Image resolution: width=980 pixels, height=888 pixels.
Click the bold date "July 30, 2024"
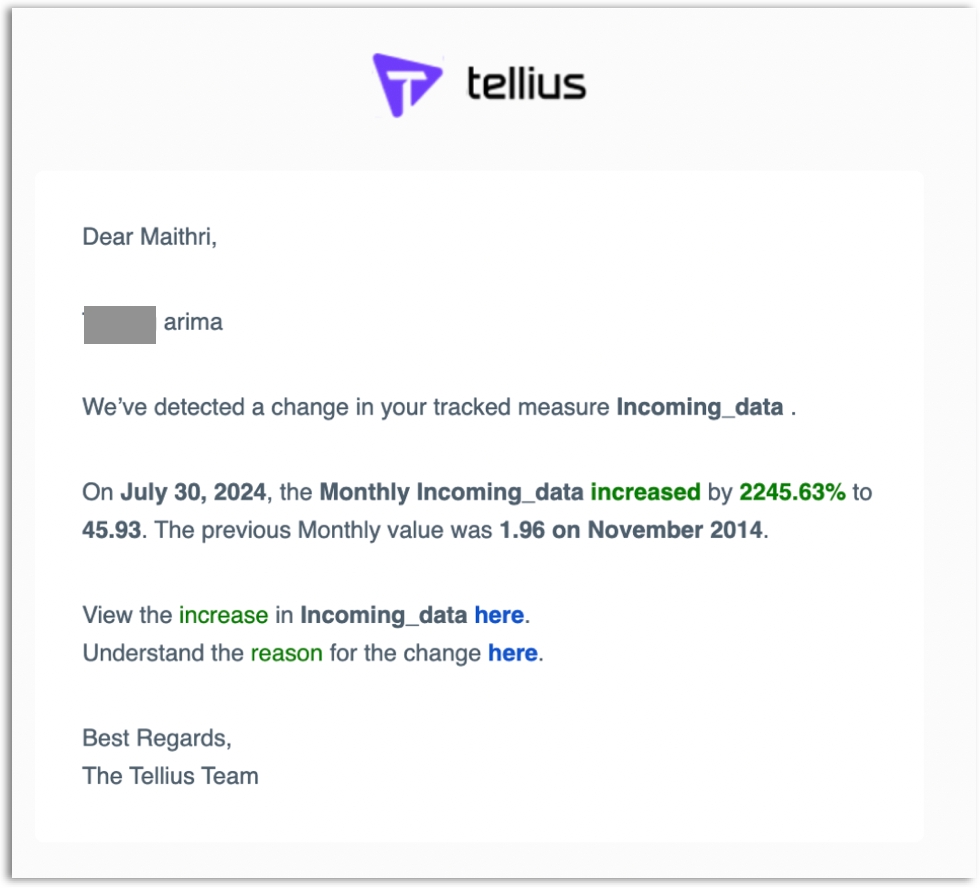click(x=194, y=492)
